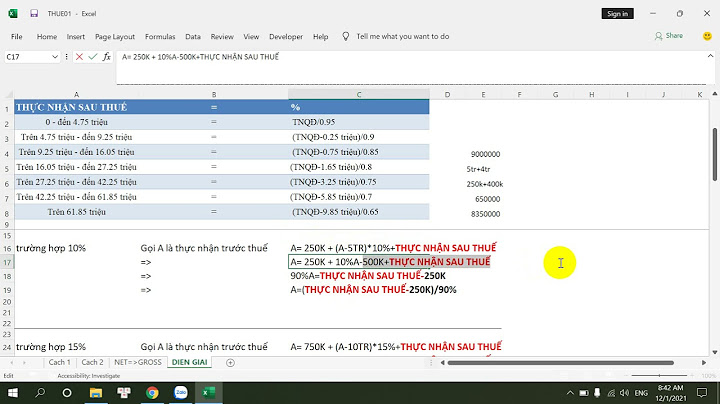Click the network tray icon

pyautogui.click(x=611, y=393)
